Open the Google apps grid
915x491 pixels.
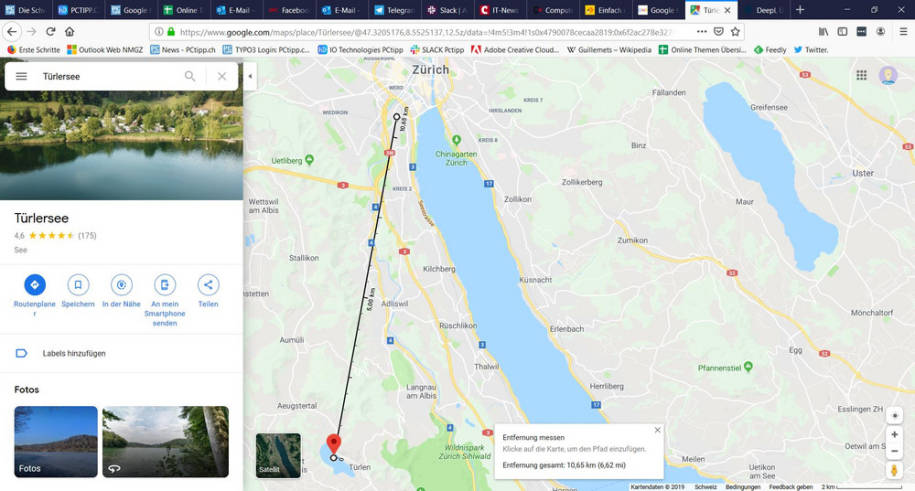click(861, 75)
